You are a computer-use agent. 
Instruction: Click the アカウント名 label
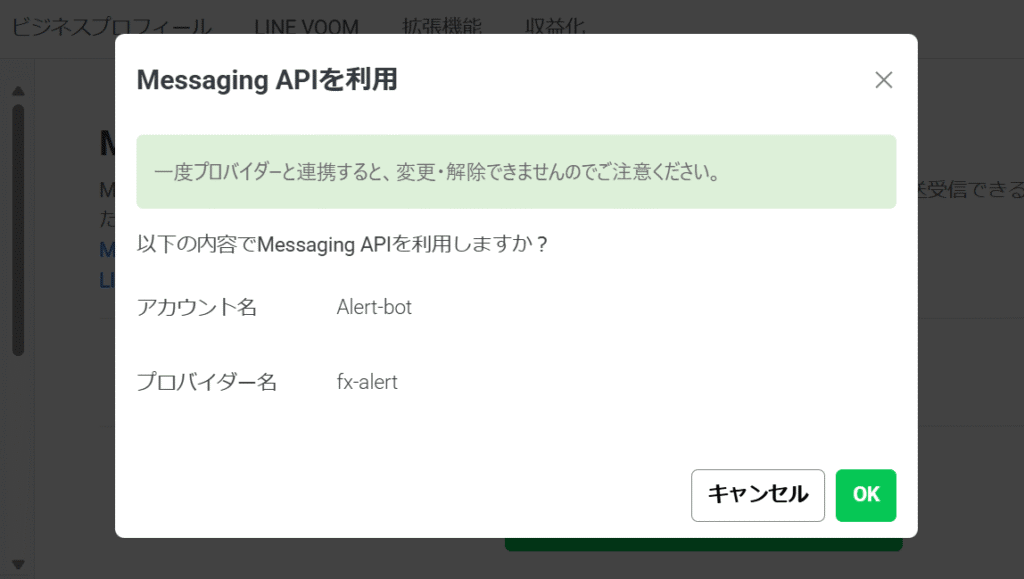(x=197, y=307)
